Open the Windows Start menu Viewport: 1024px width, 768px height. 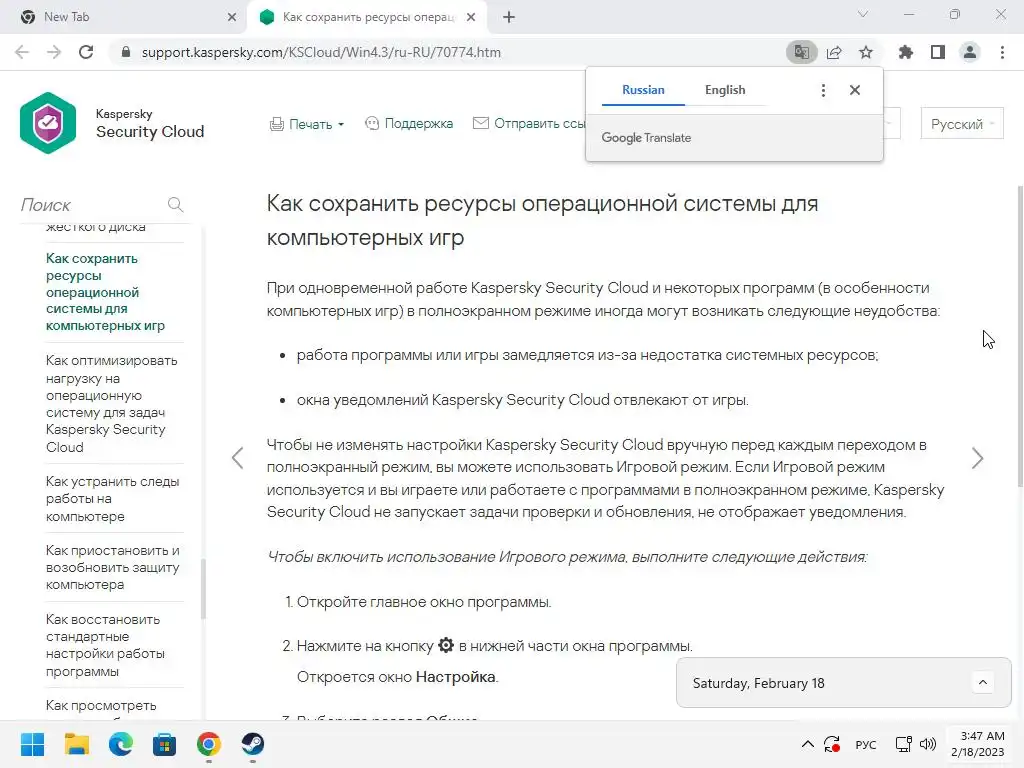(32, 744)
